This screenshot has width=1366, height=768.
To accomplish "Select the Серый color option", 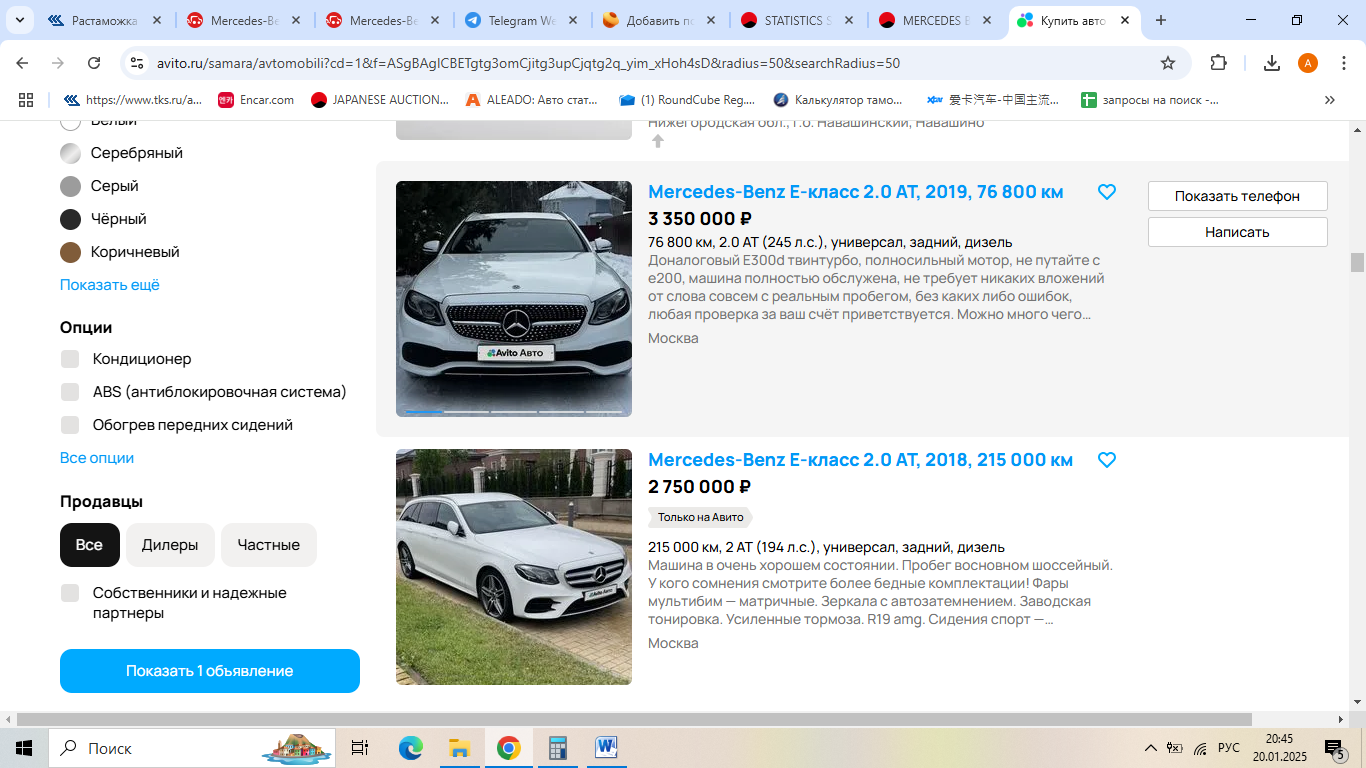I will [x=99, y=186].
